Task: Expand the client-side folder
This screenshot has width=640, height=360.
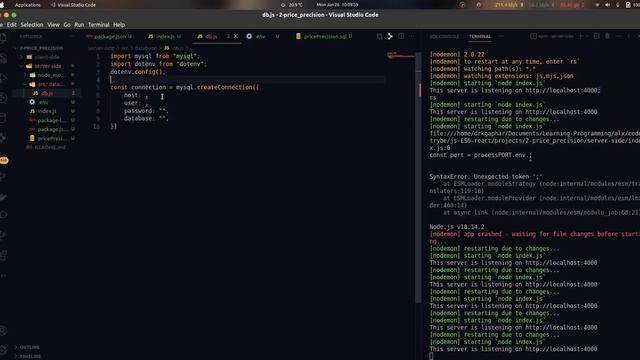Action: point(47,57)
